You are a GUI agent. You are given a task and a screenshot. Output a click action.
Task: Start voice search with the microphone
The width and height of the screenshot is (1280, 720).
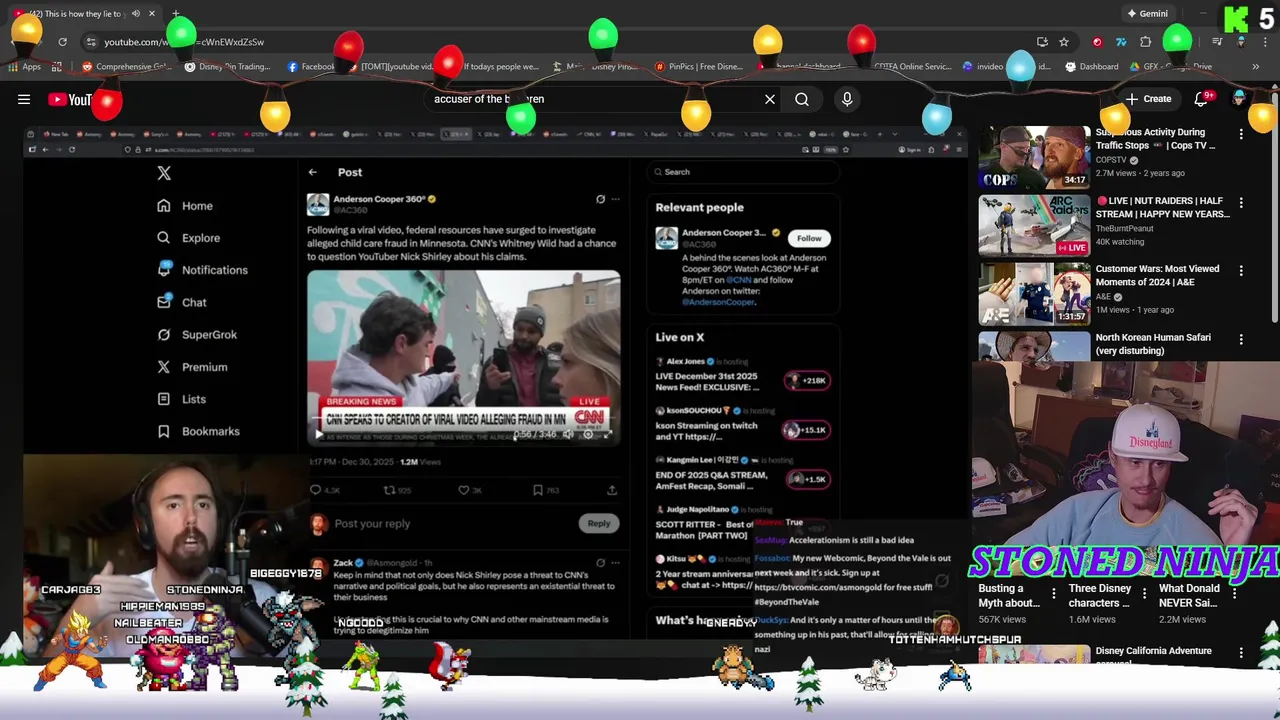coord(847,99)
